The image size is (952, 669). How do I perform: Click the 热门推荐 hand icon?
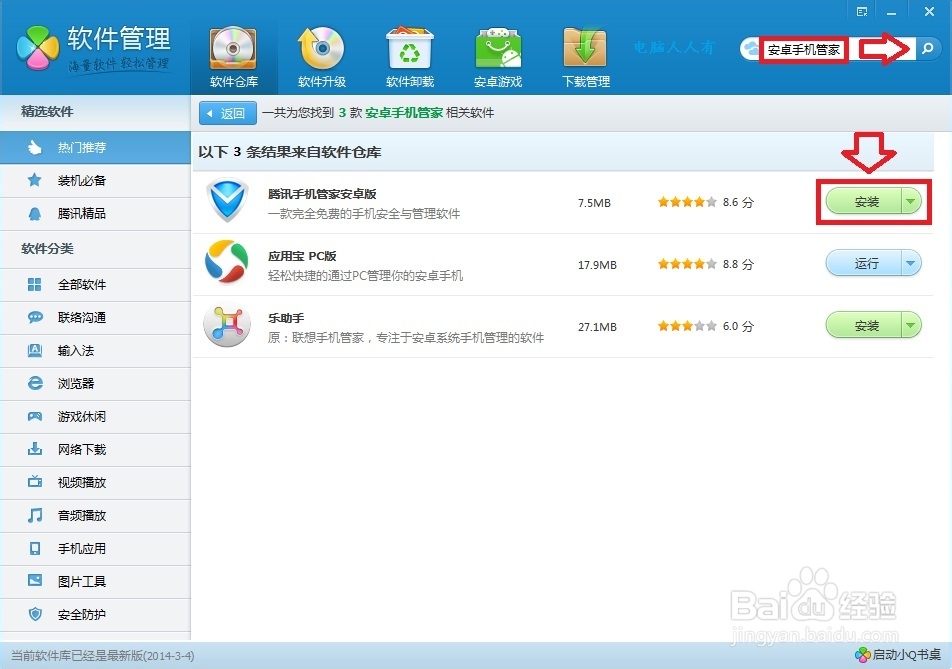click(x=35, y=148)
